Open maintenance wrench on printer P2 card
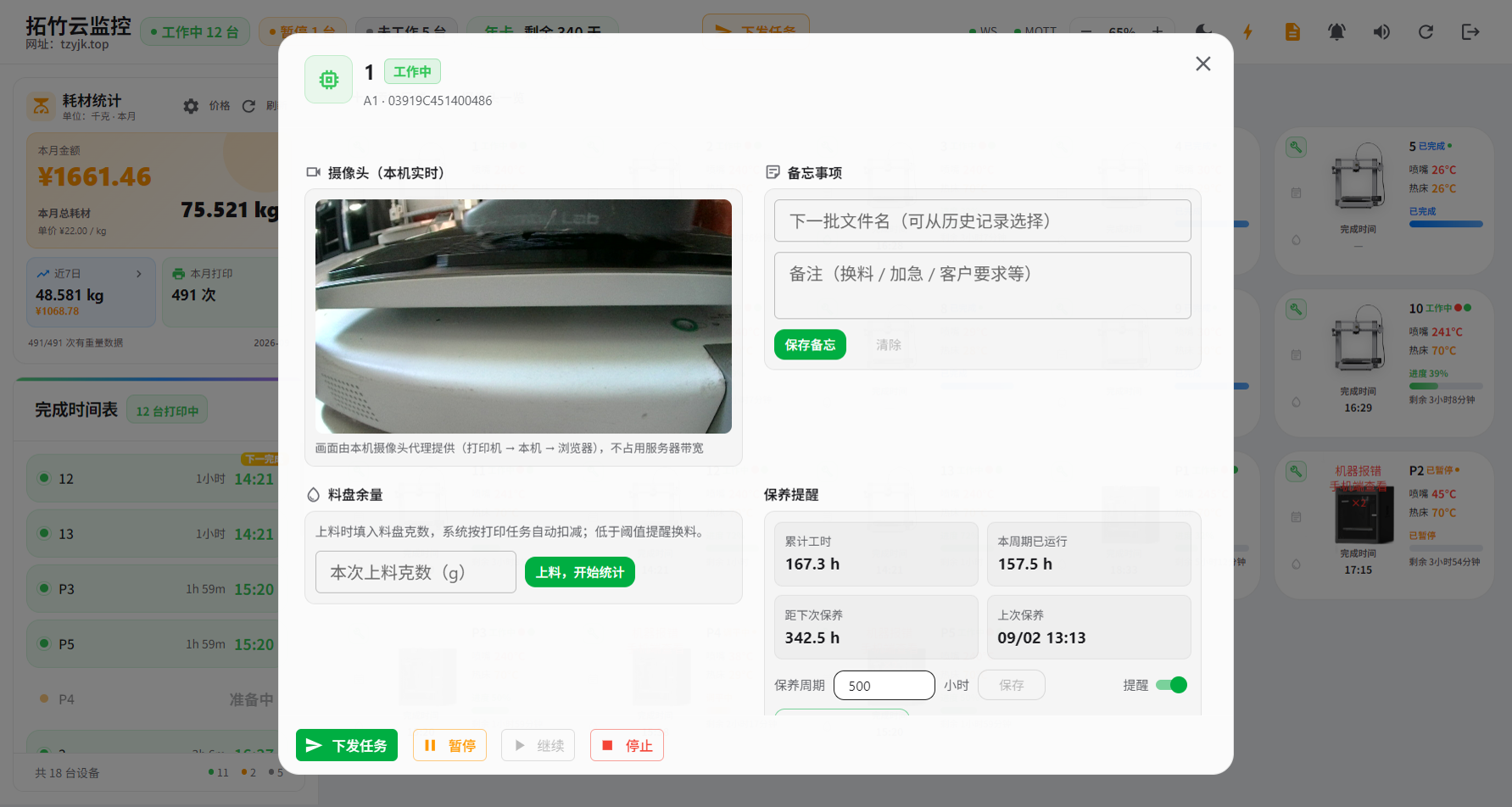The width and height of the screenshot is (1512, 807). click(1296, 470)
